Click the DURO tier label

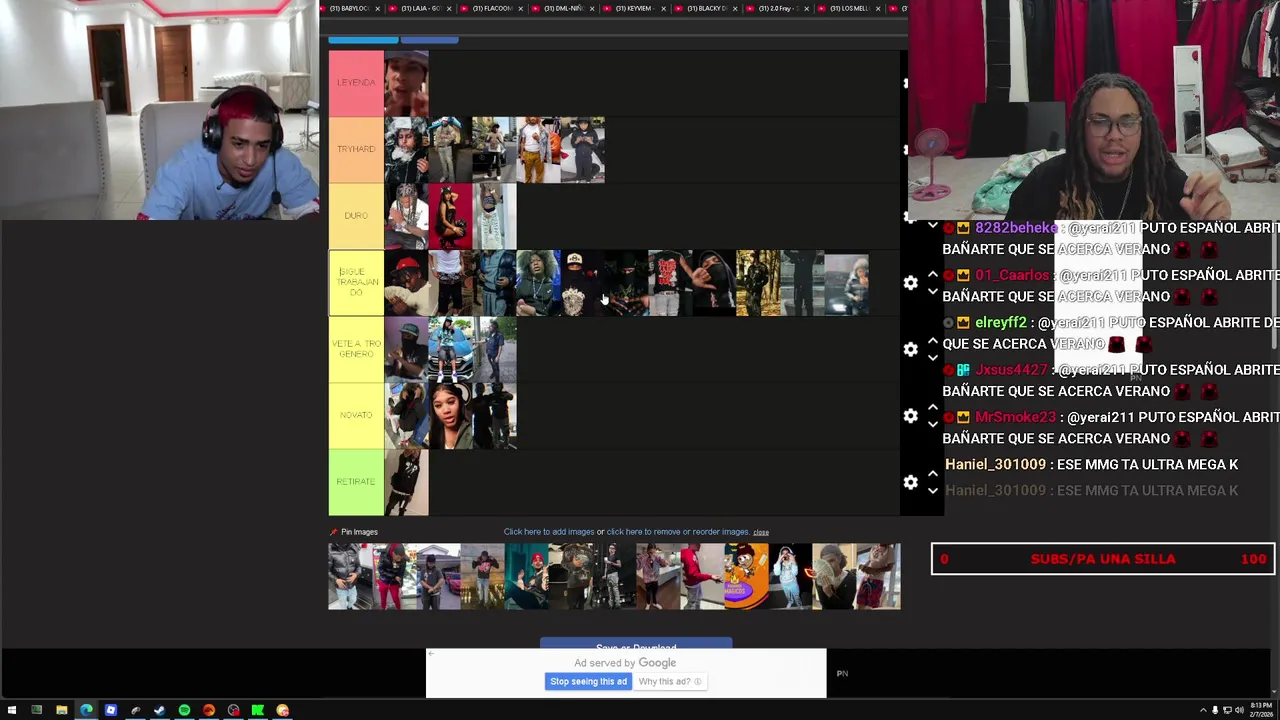(x=356, y=215)
